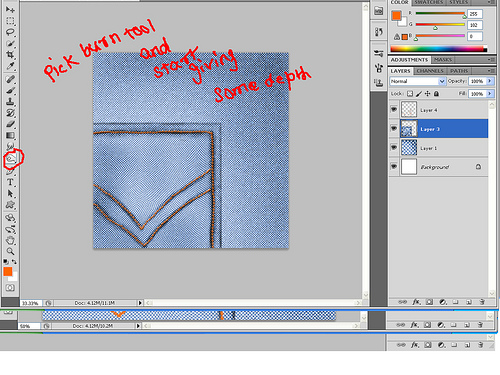This screenshot has width=500, height=375.
Task: Select the 3D Rotate tool
Action: [x=10, y=218]
